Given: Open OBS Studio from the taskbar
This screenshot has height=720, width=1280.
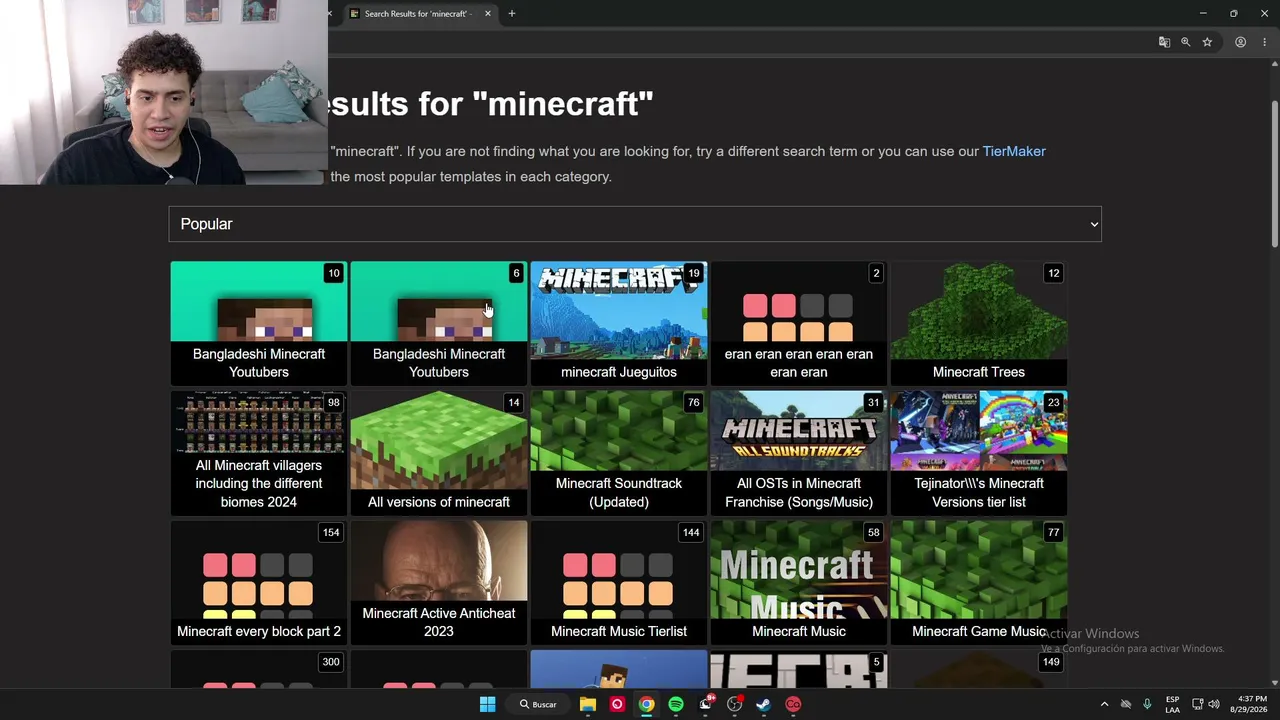Looking at the screenshot, I should [x=735, y=704].
